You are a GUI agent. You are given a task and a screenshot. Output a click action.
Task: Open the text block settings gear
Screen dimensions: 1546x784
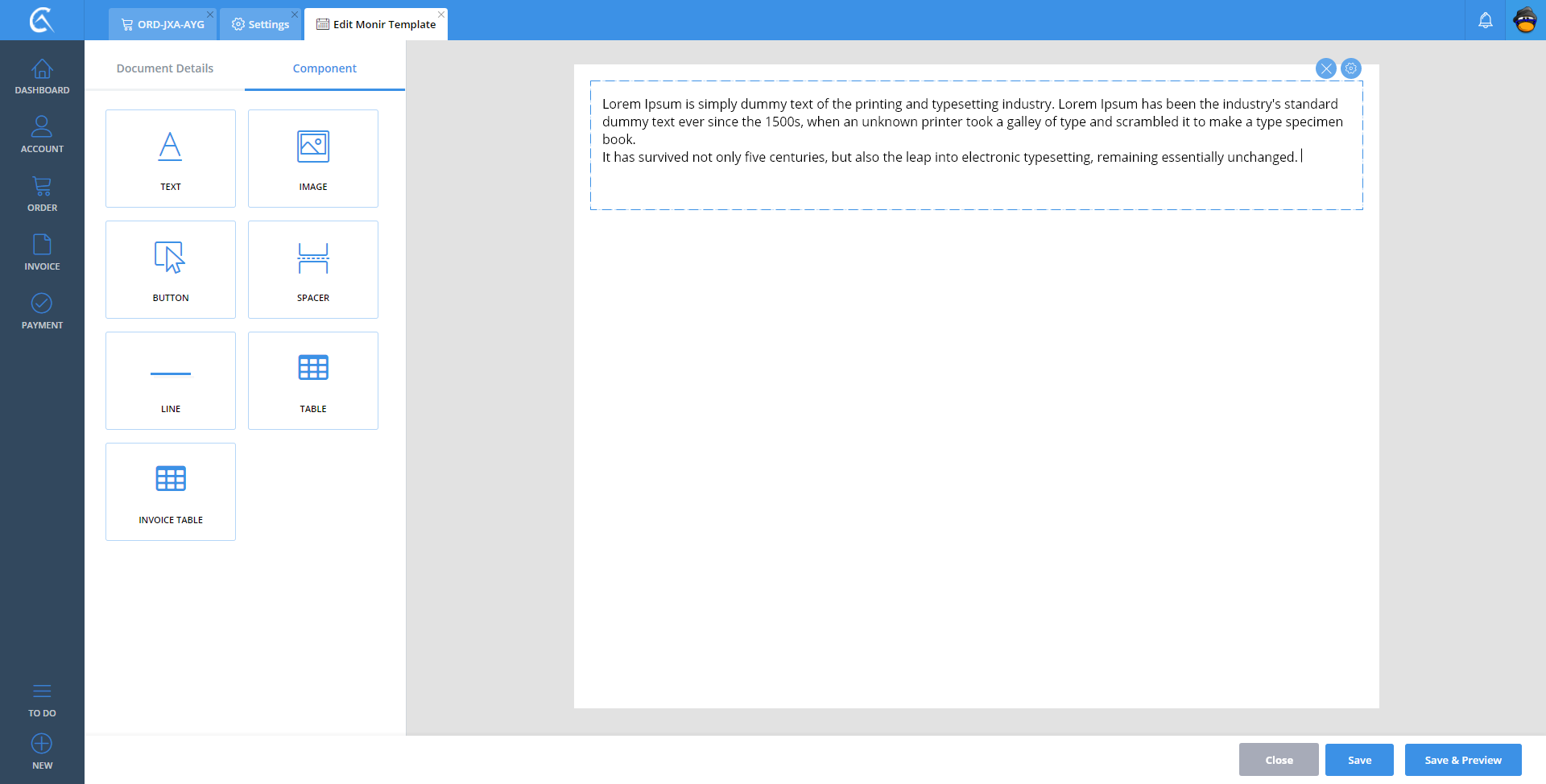pos(1351,68)
